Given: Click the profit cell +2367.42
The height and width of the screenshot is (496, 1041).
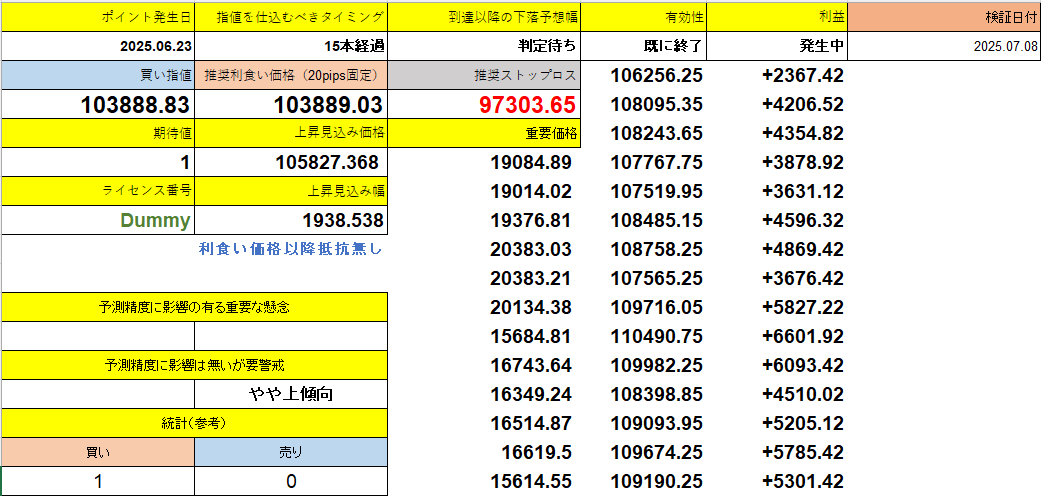Looking at the screenshot, I should tap(803, 76).
